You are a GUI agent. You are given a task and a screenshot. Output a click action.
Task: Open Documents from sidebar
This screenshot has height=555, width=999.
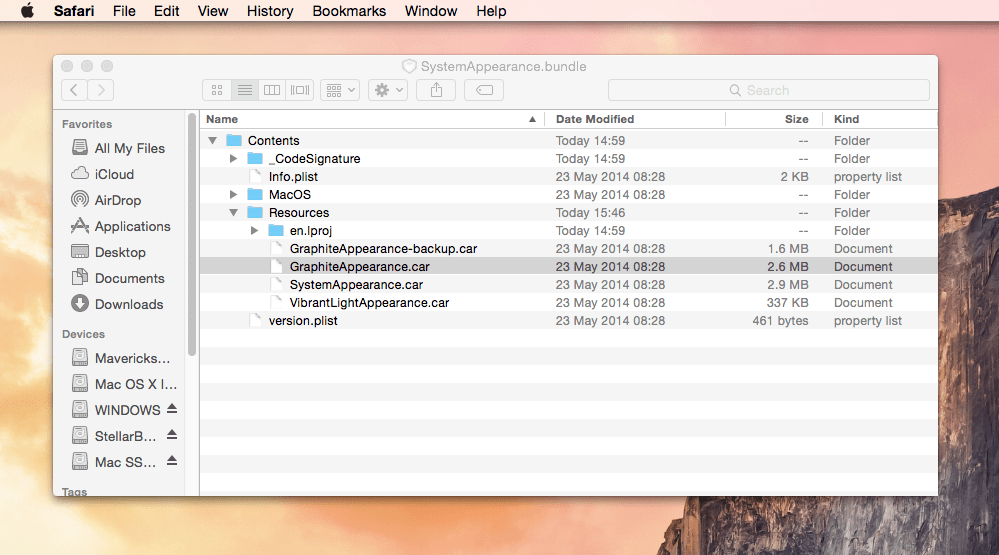(x=118, y=278)
